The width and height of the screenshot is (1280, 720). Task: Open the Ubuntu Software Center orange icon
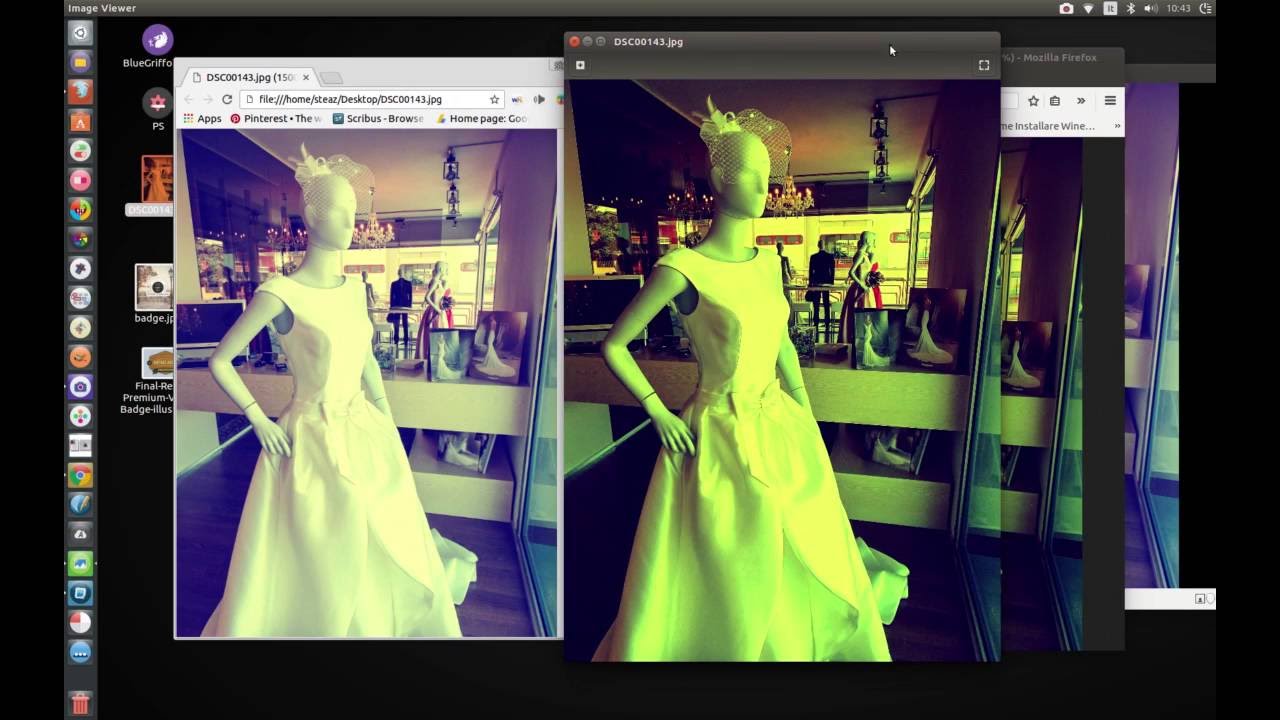(x=81, y=122)
